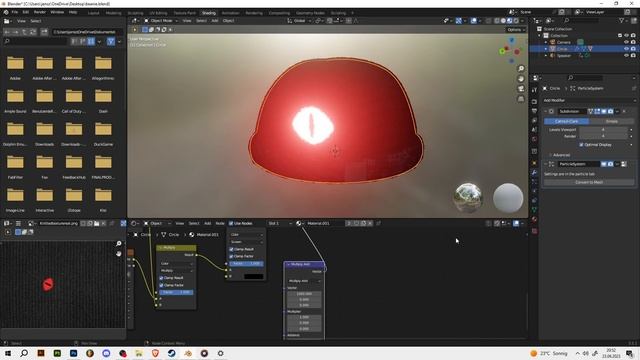Click the file browser filter funnel icon
The height and width of the screenshot is (360, 640).
click(110, 41)
